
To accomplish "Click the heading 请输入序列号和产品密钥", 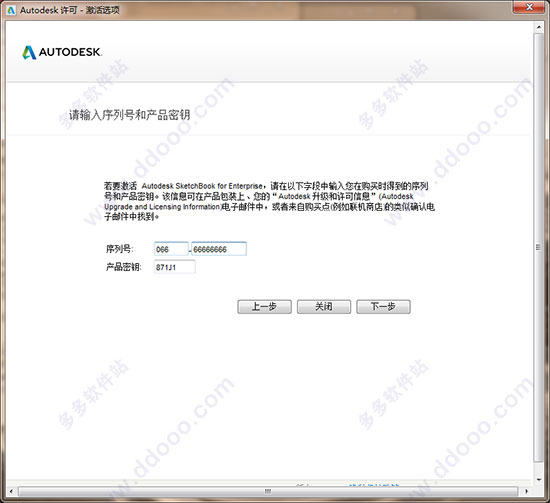I will pyautogui.click(x=129, y=115).
